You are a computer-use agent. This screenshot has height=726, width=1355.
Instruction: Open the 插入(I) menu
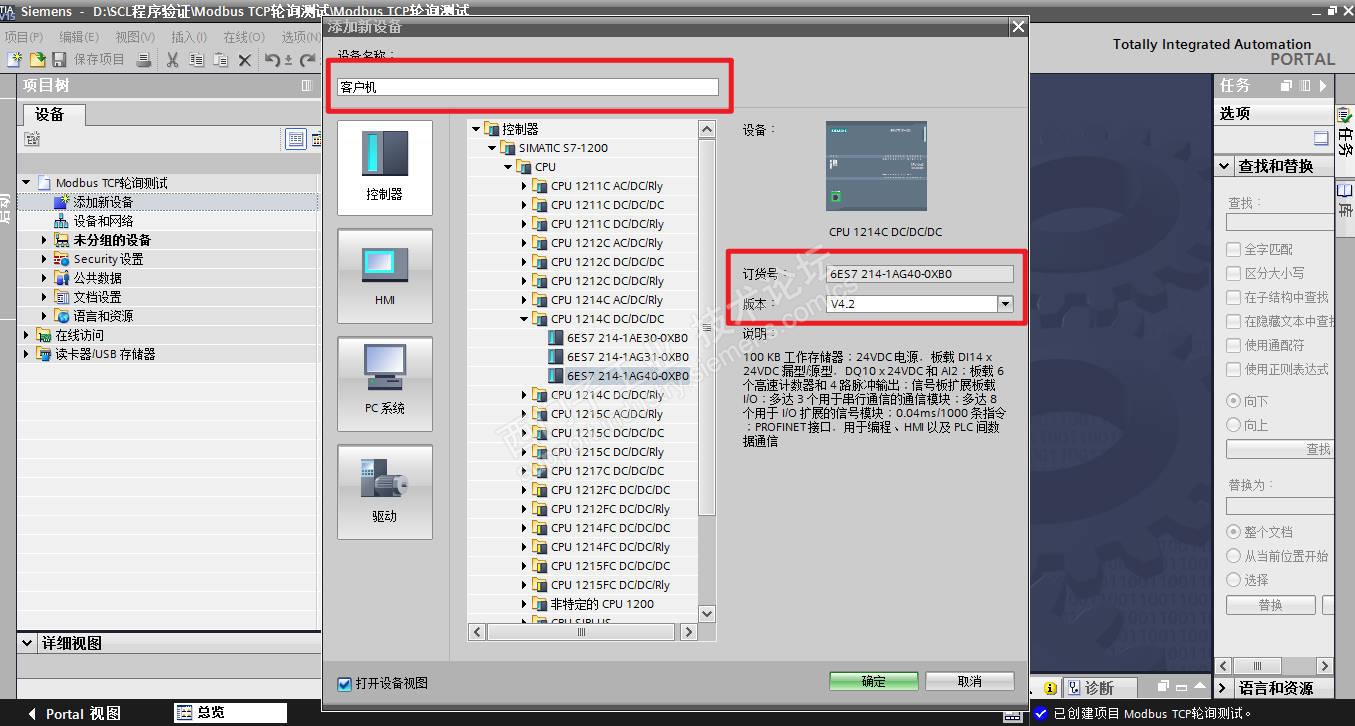pyautogui.click(x=189, y=37)
